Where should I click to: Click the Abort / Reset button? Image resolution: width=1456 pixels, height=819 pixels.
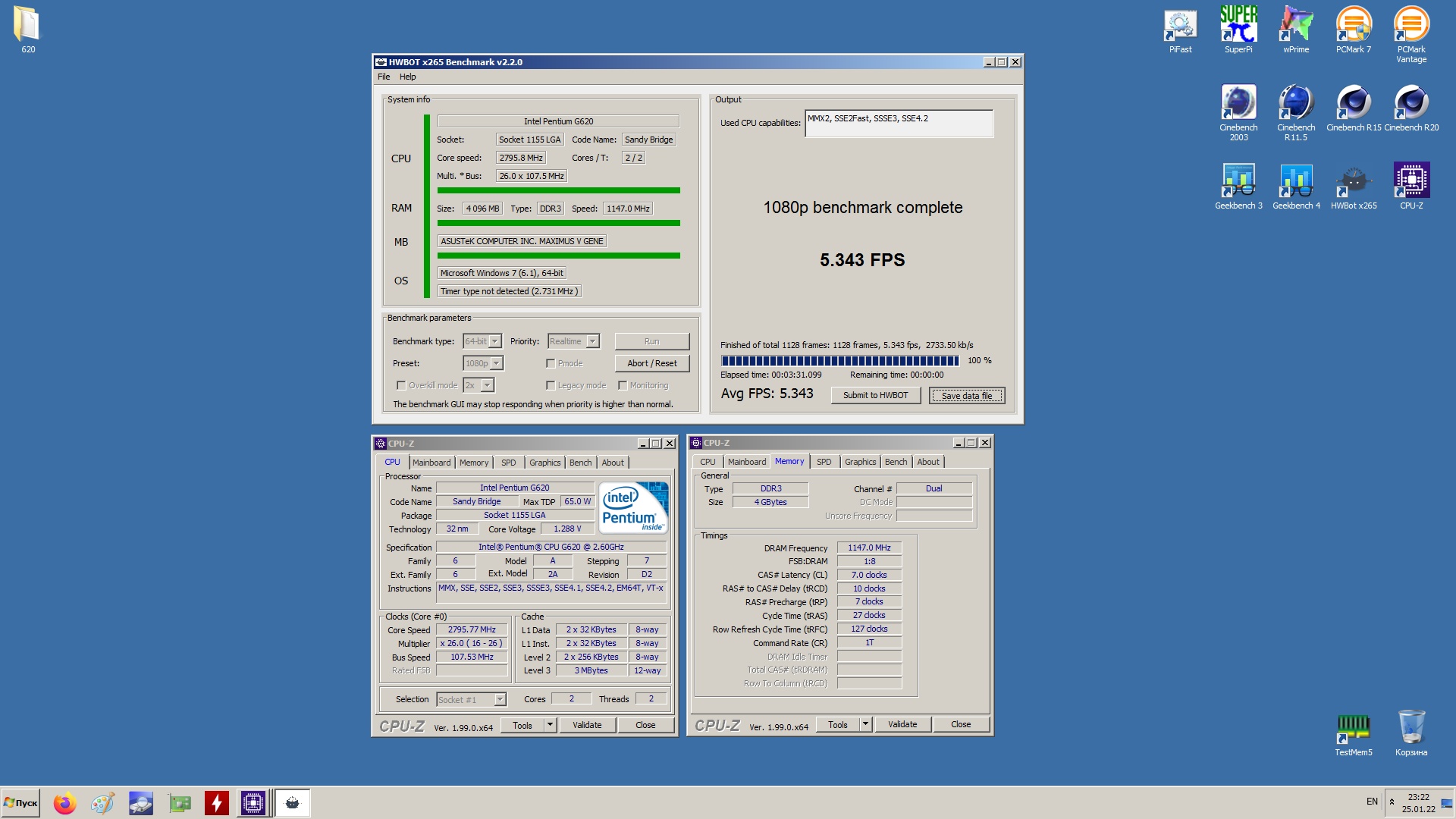[652, 363]
